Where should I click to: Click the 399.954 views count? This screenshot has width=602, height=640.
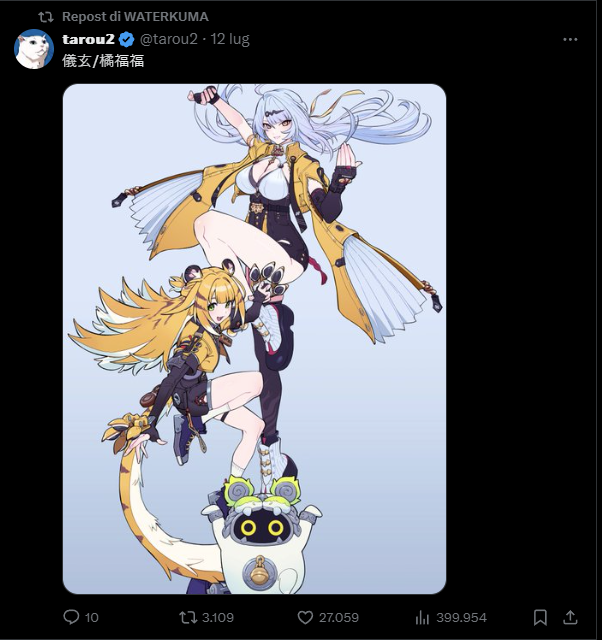pyautogui.click(x=461, y=618)
